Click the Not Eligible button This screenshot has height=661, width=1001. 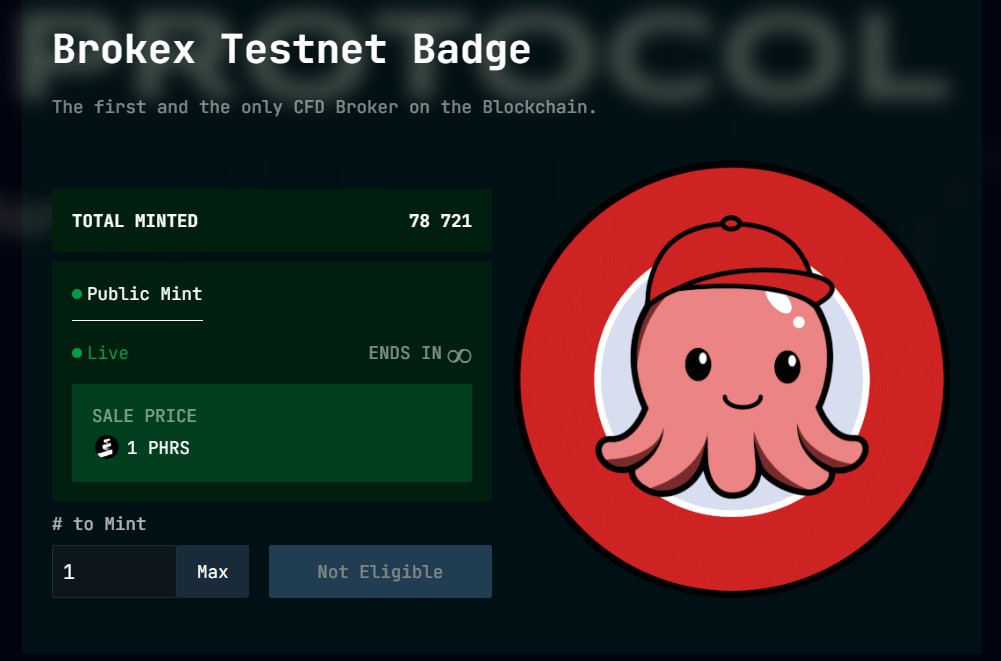pos(380,572)
